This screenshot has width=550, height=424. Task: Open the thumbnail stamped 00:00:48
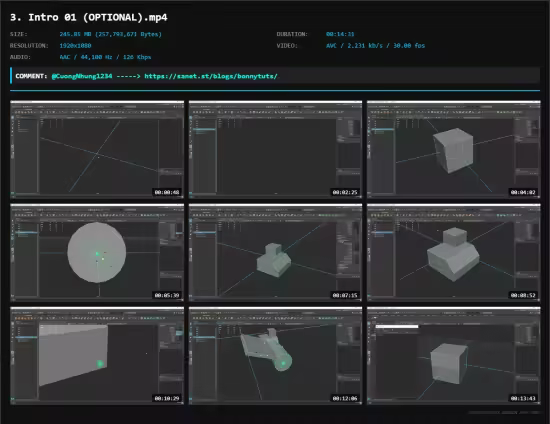click(x=97, y=149)
